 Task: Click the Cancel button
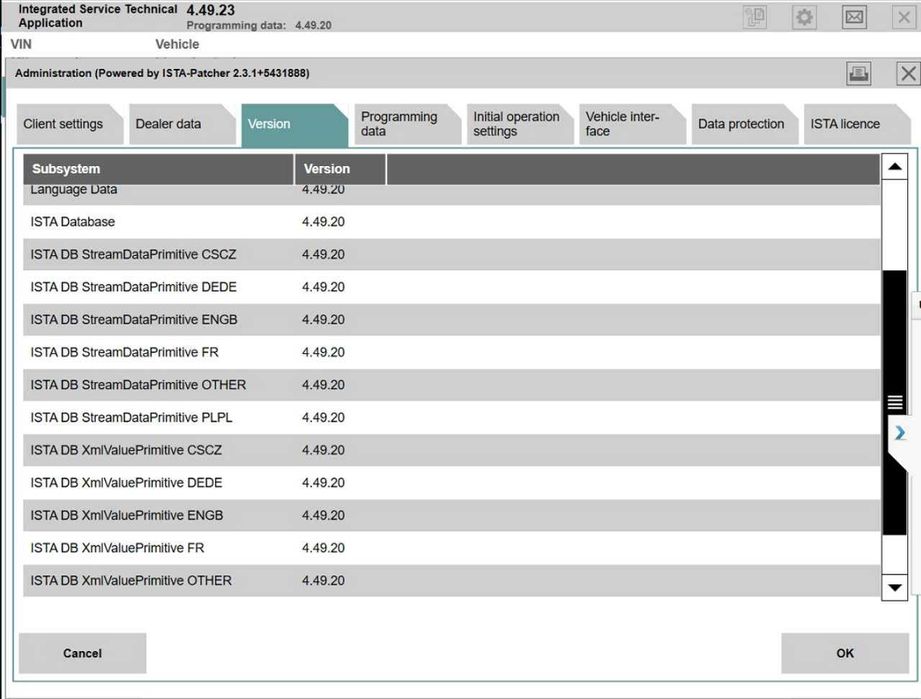pos(82,653)
